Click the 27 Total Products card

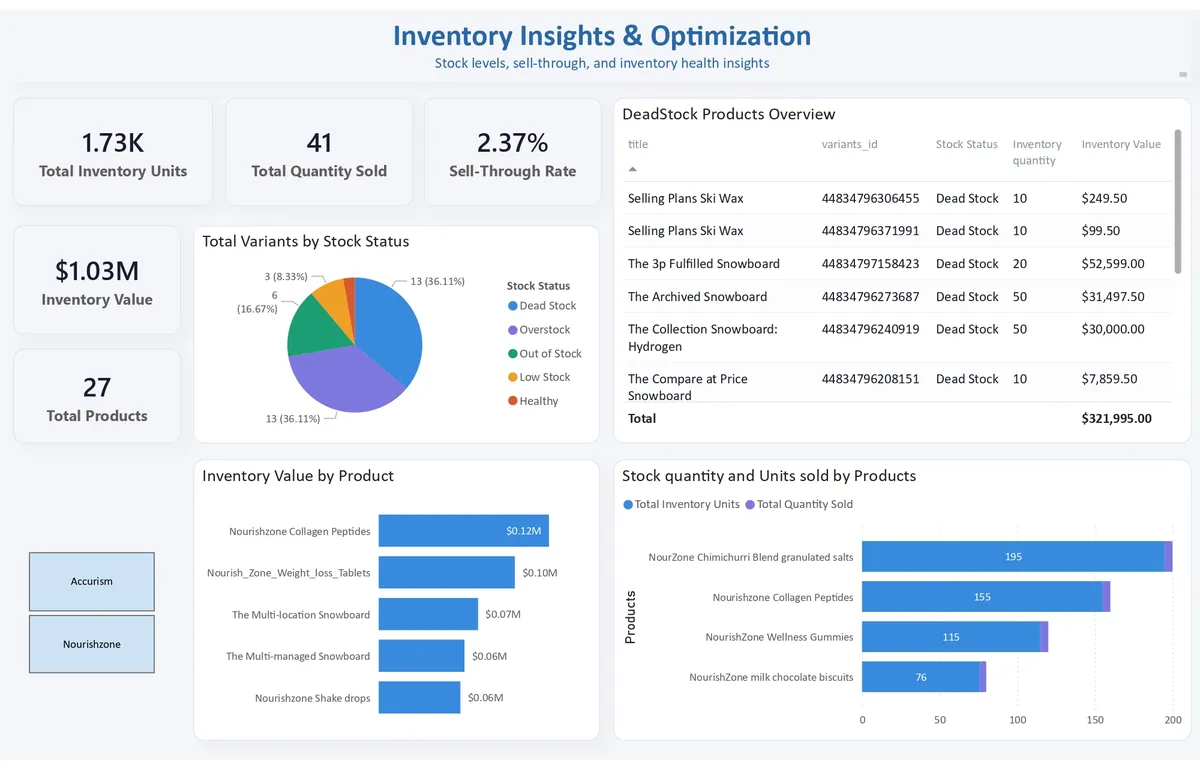(x=97, y=397)
